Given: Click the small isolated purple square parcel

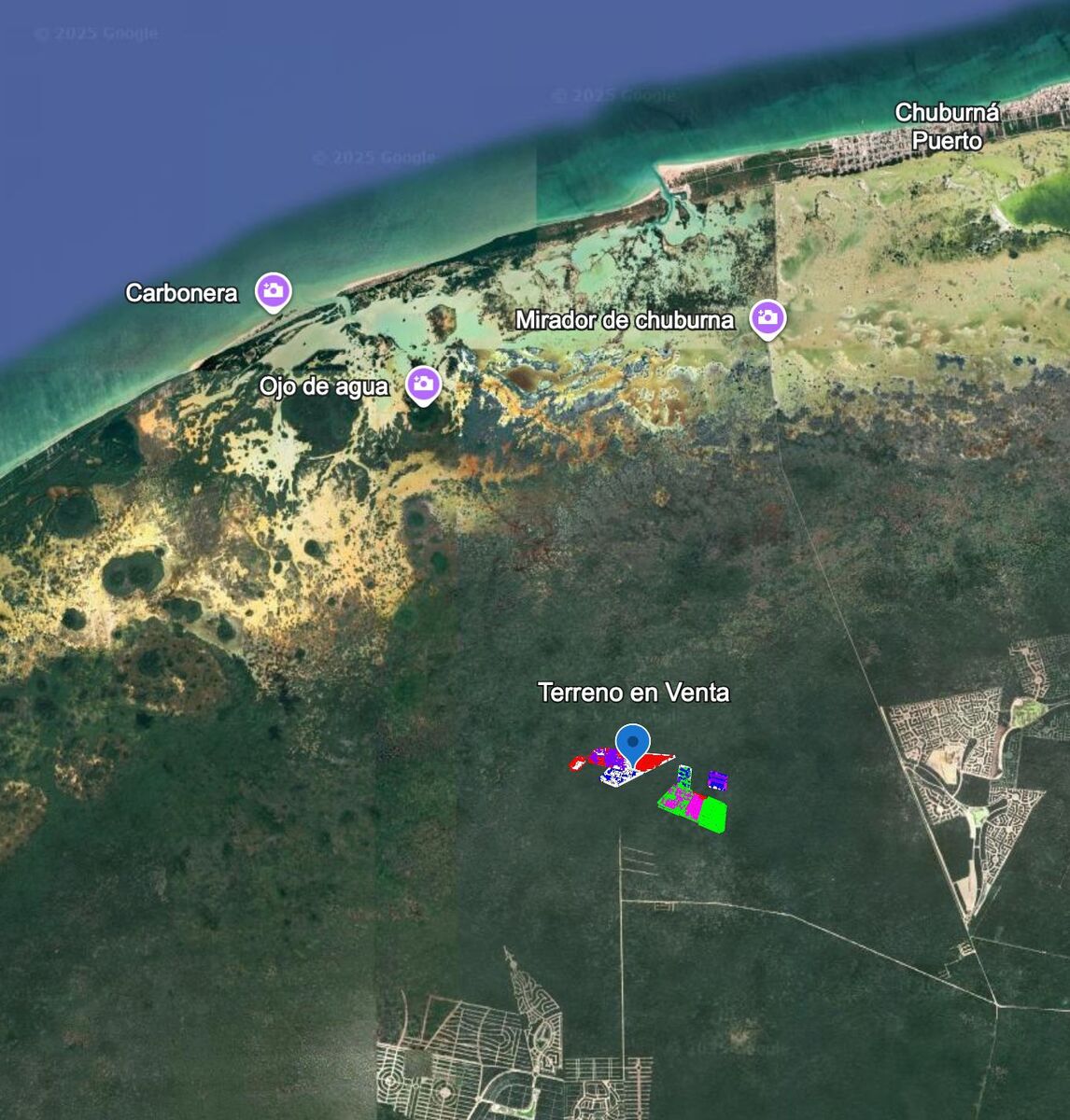Looking at the screenshot, I should (x=717, y=779).
